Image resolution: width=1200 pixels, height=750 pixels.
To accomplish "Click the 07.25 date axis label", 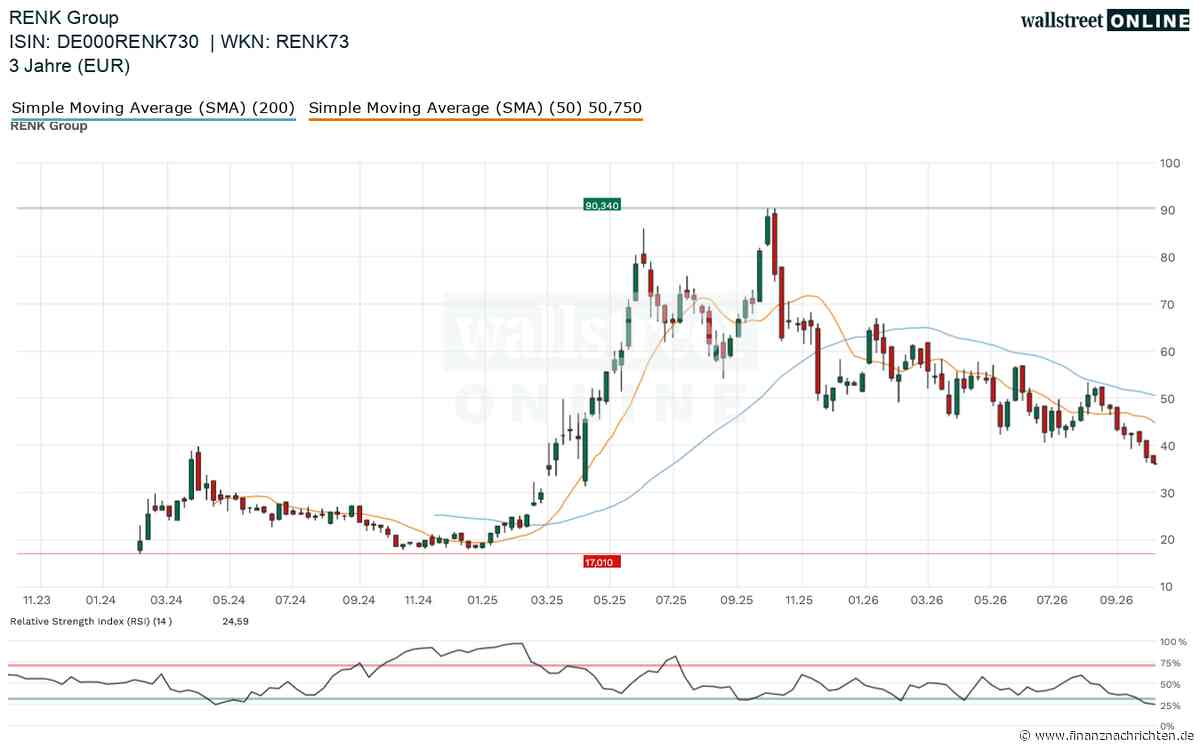I will coord(672,600).
